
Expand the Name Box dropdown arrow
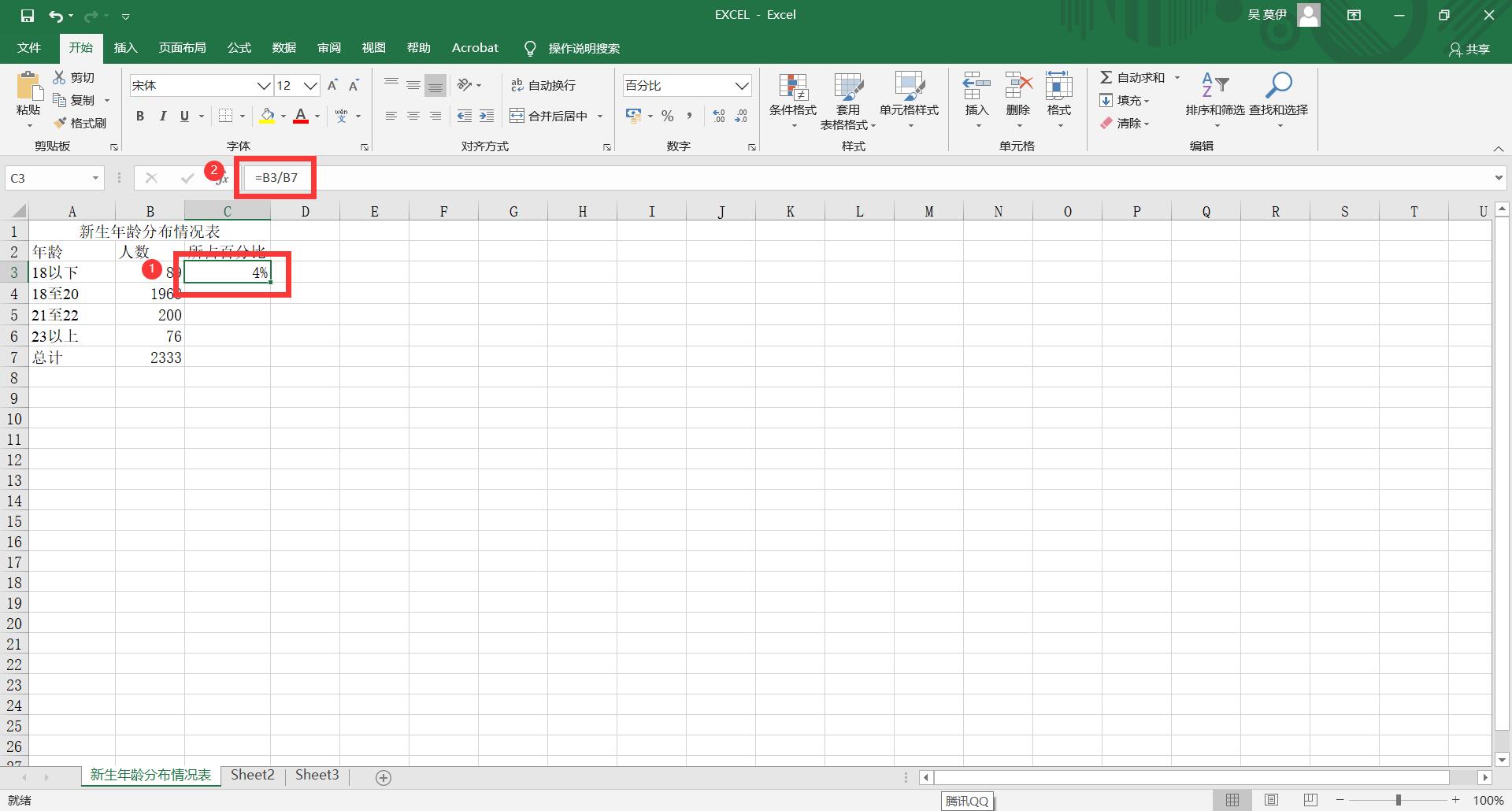point(95,178)
